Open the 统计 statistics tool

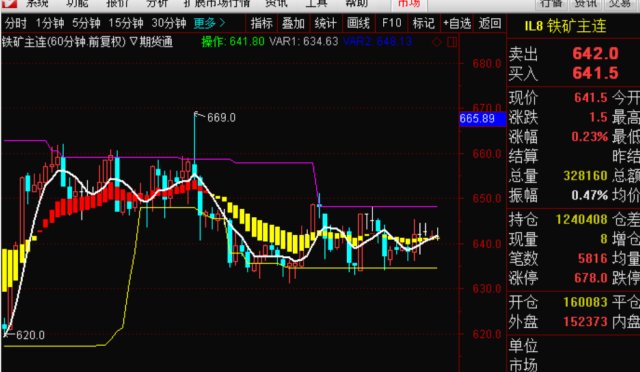pos(326,23)
